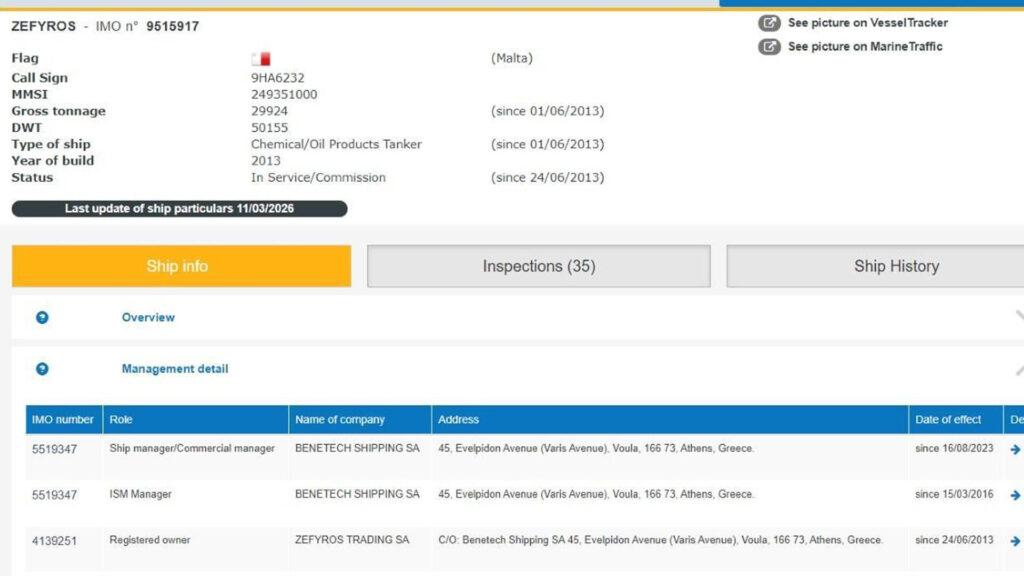Click (Malta) flag country text

(512, 58)
